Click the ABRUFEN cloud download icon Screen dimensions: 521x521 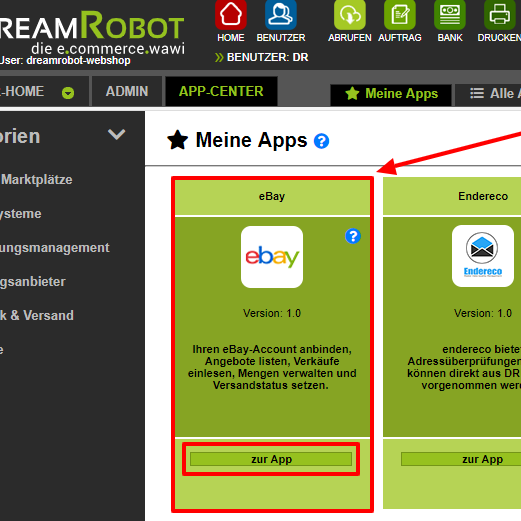point(350,14)
